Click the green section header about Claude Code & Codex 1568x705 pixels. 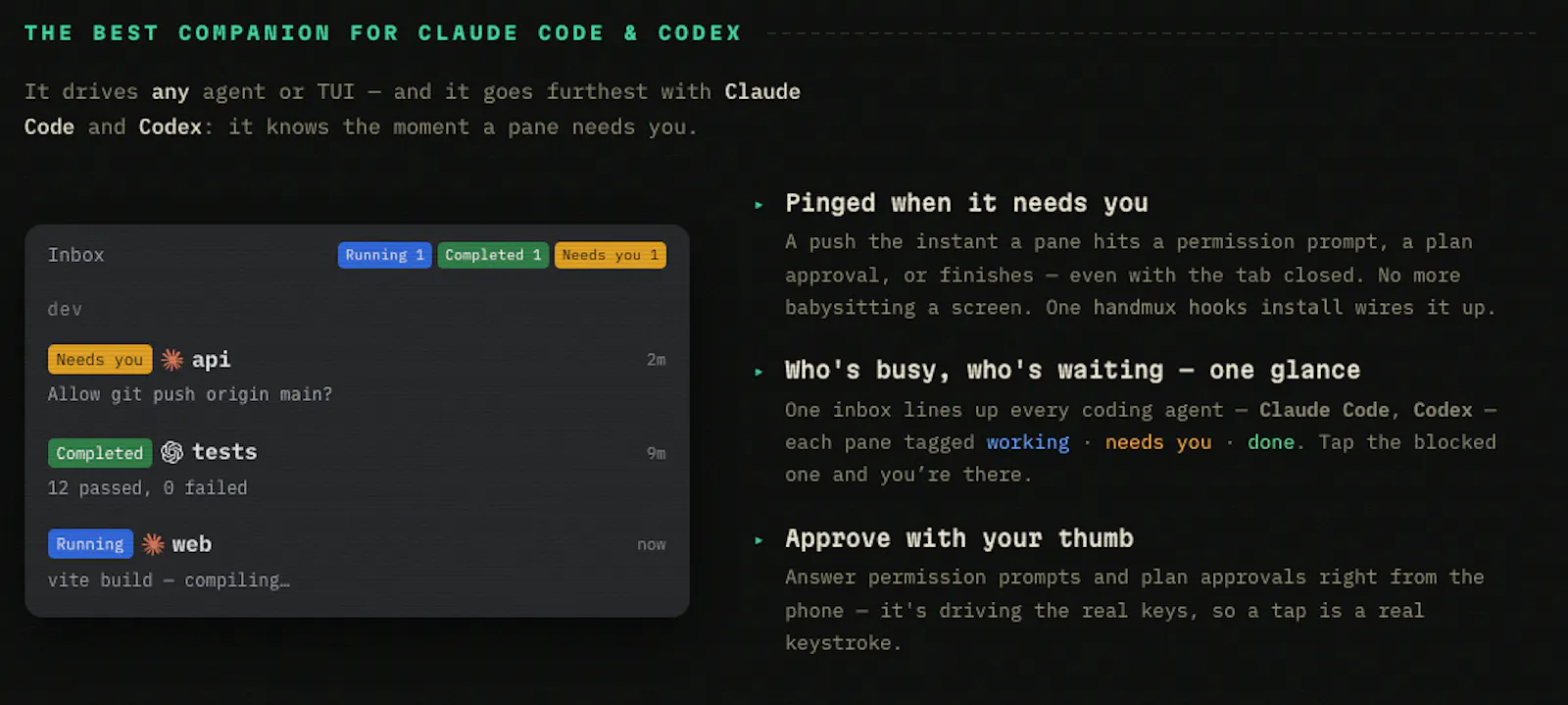pos(383,33)
